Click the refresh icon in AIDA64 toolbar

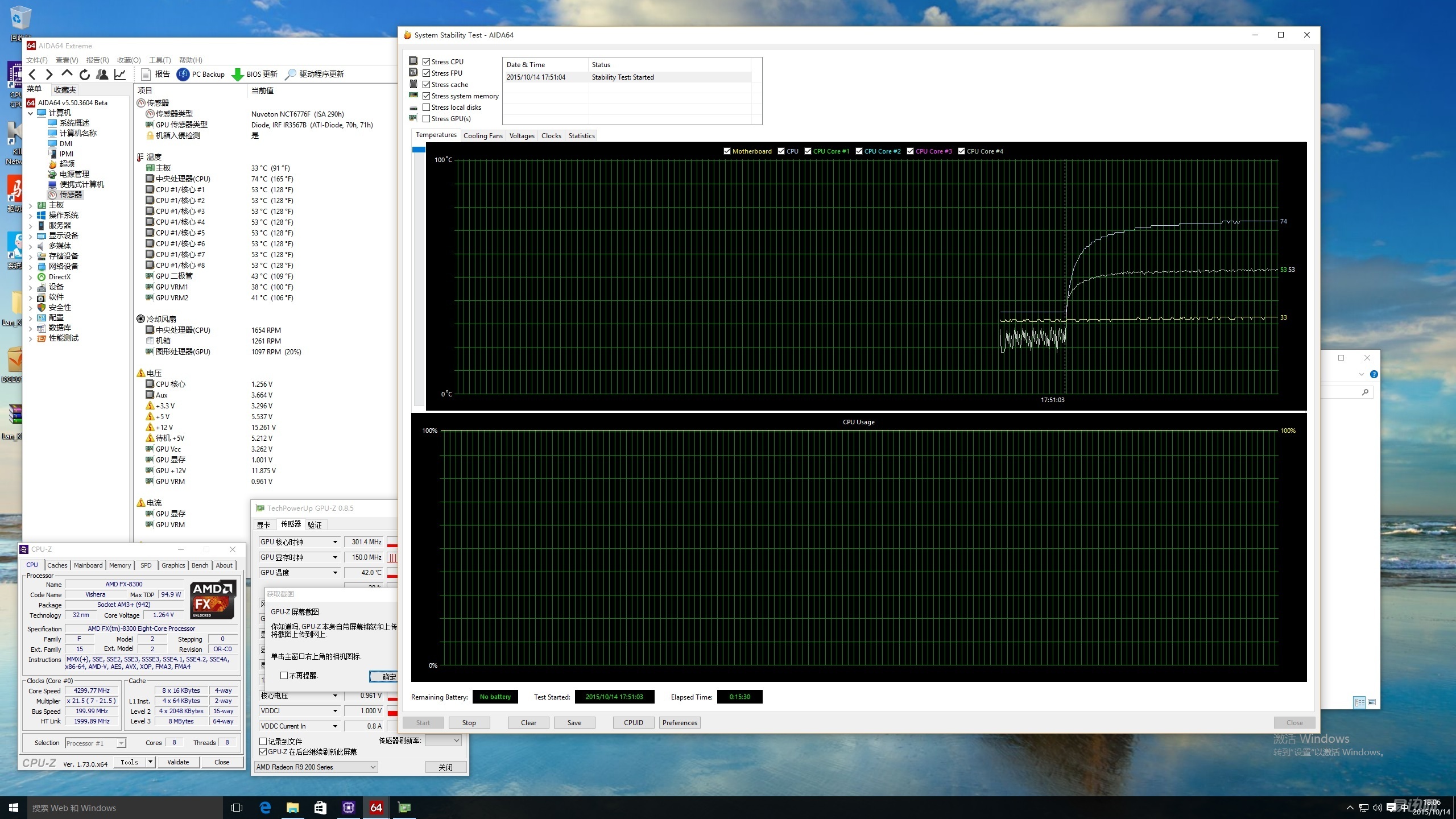[85, 75]
